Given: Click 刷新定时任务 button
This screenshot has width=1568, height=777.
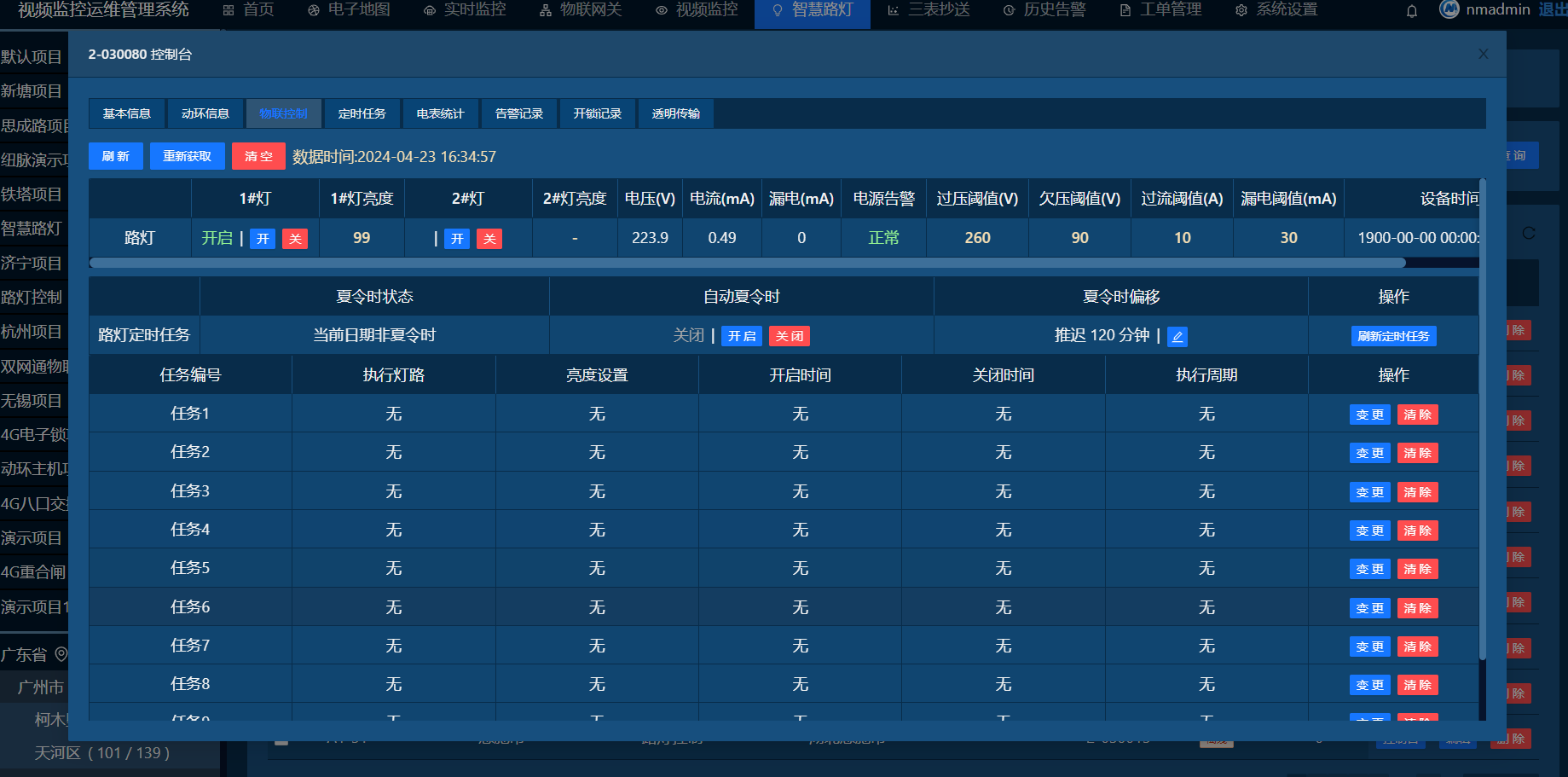Looking at the screenshot, I should coord(1393,336).
